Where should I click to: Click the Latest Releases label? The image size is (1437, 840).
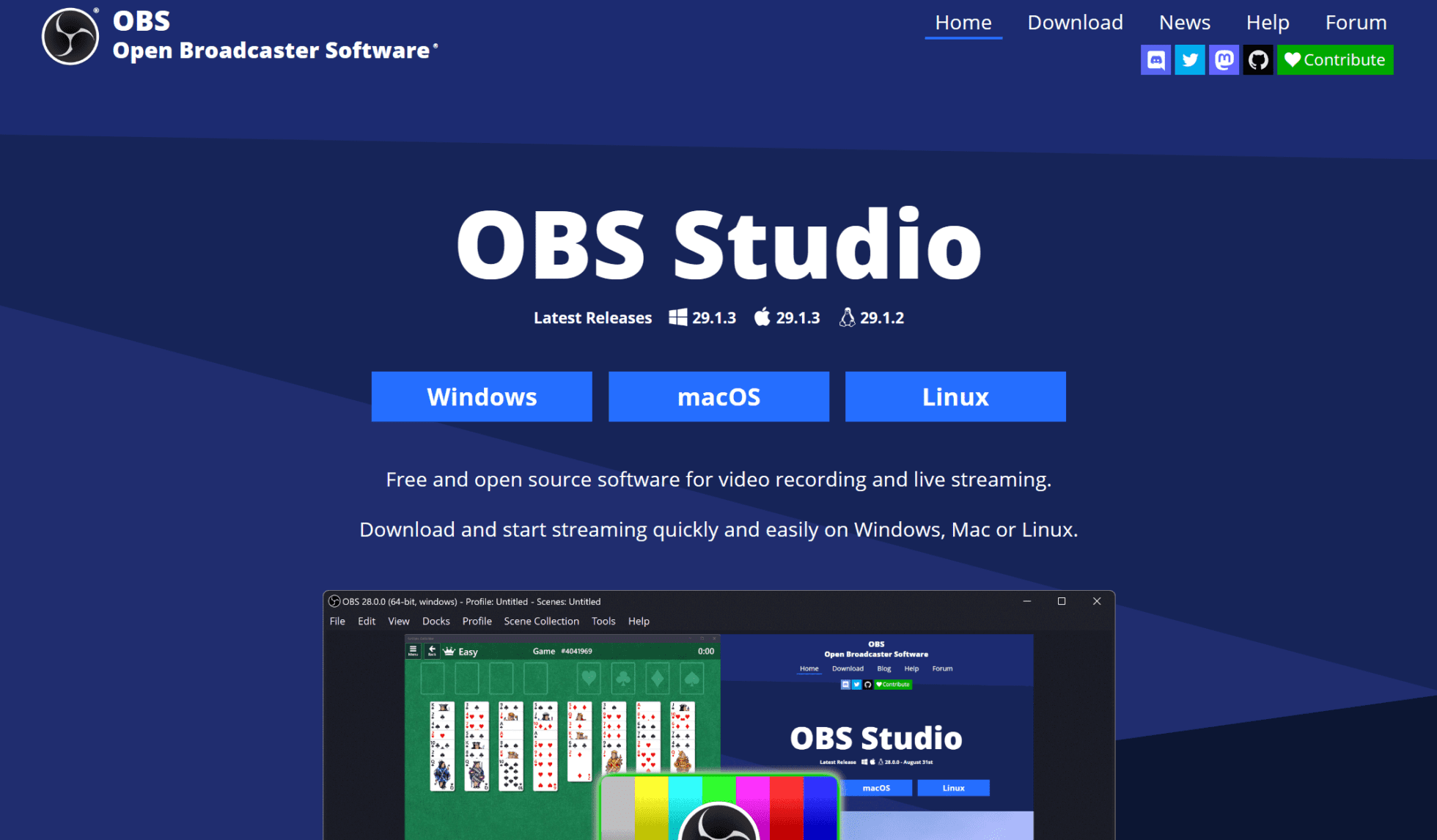pos(592,318)
